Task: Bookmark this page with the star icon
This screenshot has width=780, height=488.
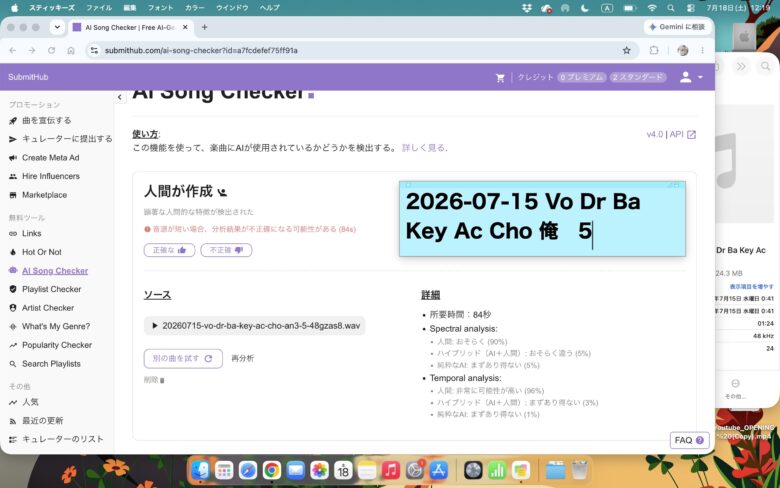Action: pos(626,50)
